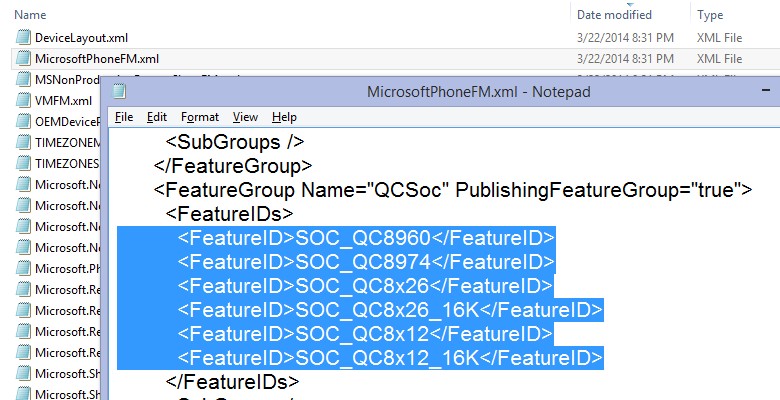Click the SOC_QC8960 FeatureID line

point(366,237)
